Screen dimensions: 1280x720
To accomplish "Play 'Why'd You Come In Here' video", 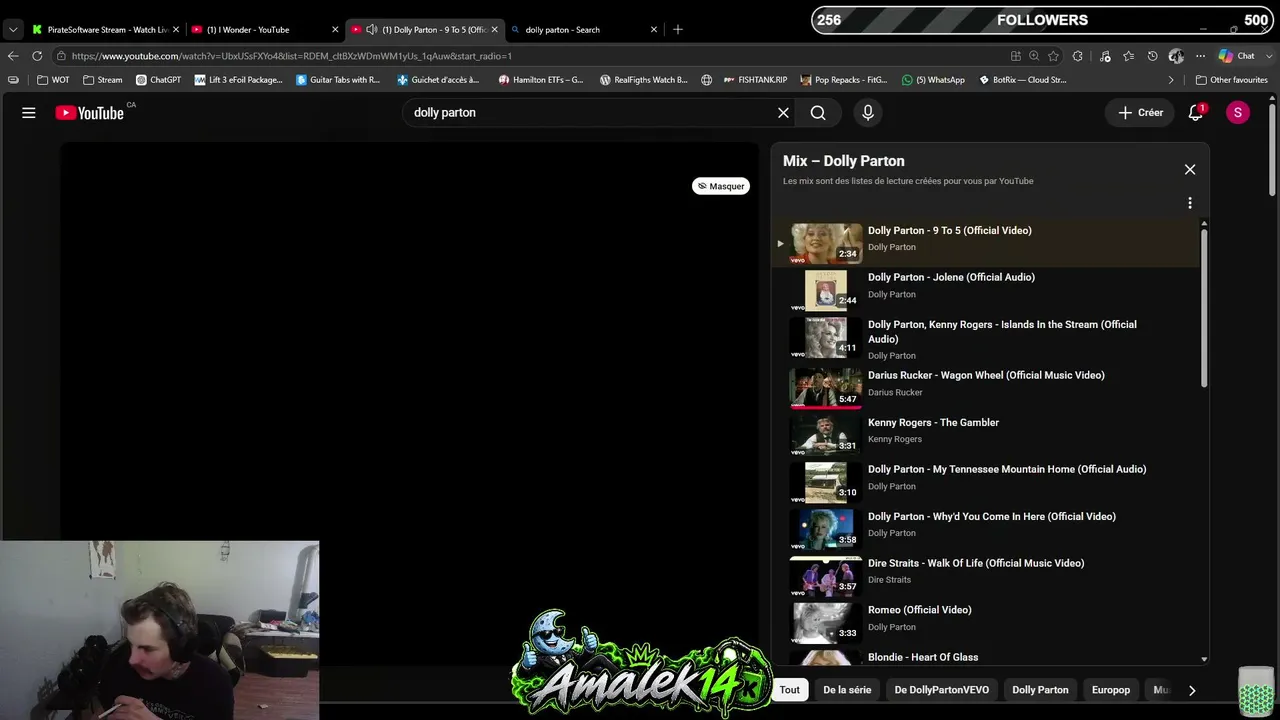I will tap(985, 529).
